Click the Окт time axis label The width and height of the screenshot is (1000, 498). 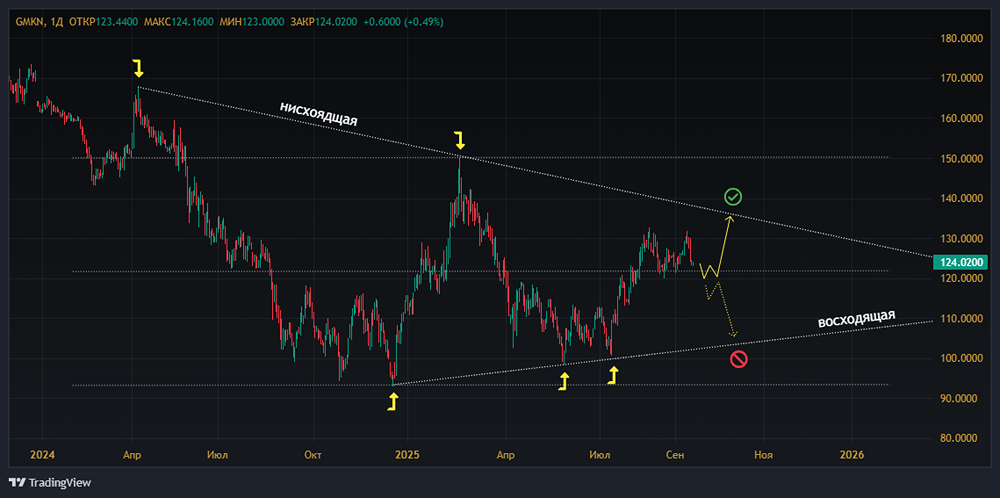(313, 455)
